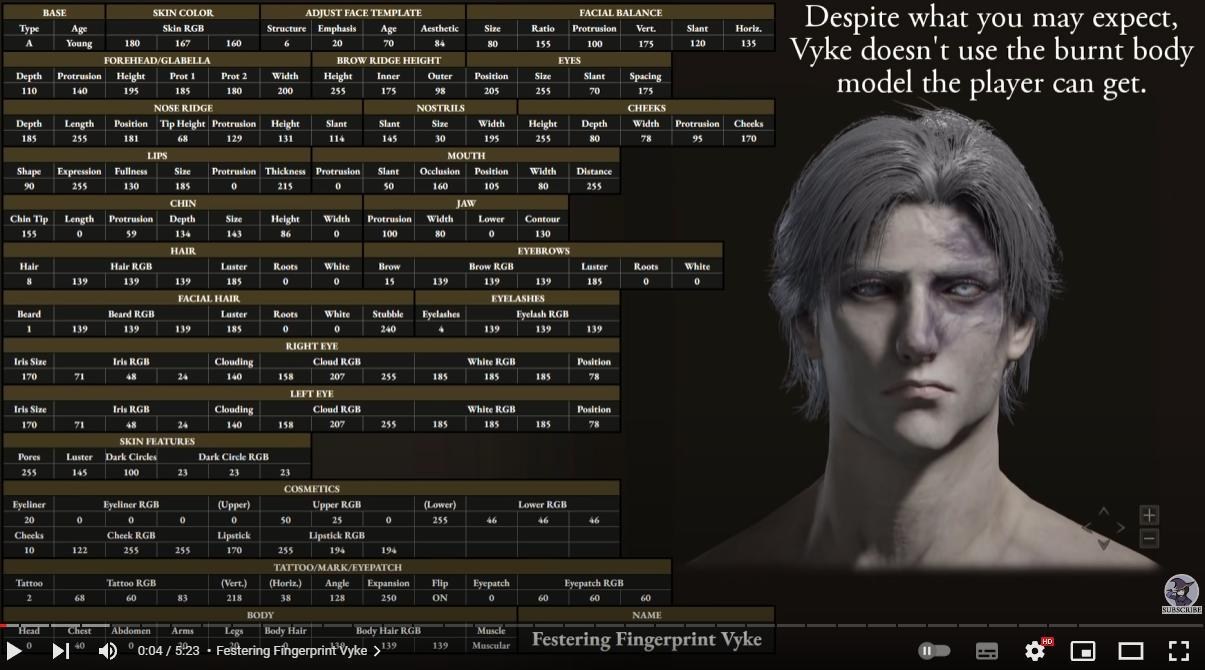Play the video
Viewport: 1205px width, 670px height.
(x=14, y=651)
